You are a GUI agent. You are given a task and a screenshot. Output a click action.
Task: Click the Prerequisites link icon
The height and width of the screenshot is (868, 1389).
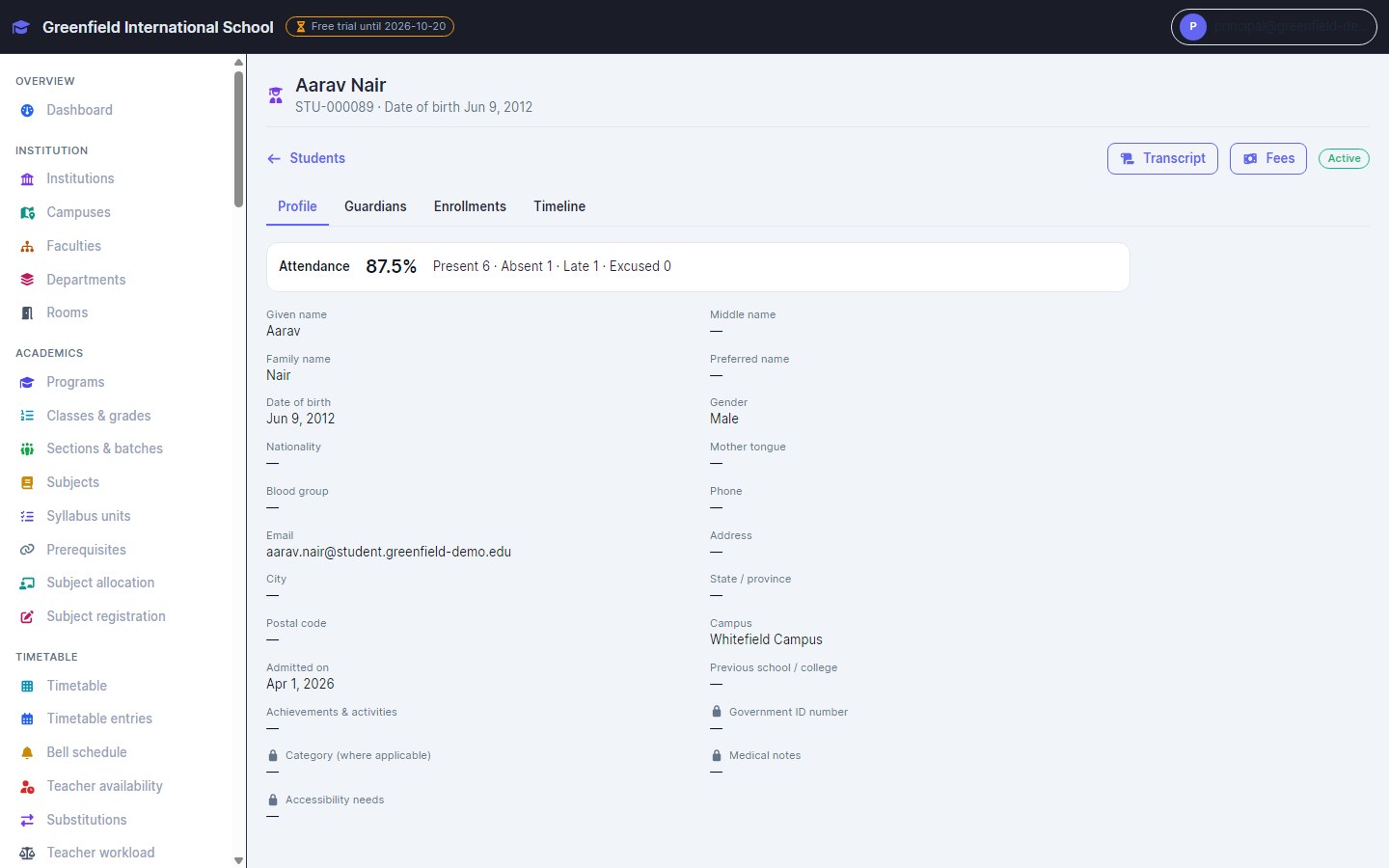tap(27, 550)
